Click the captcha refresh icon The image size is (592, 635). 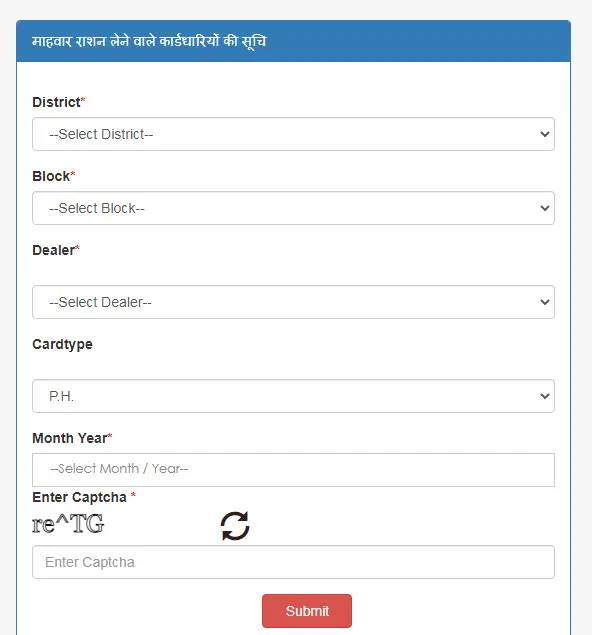(235, 526)
